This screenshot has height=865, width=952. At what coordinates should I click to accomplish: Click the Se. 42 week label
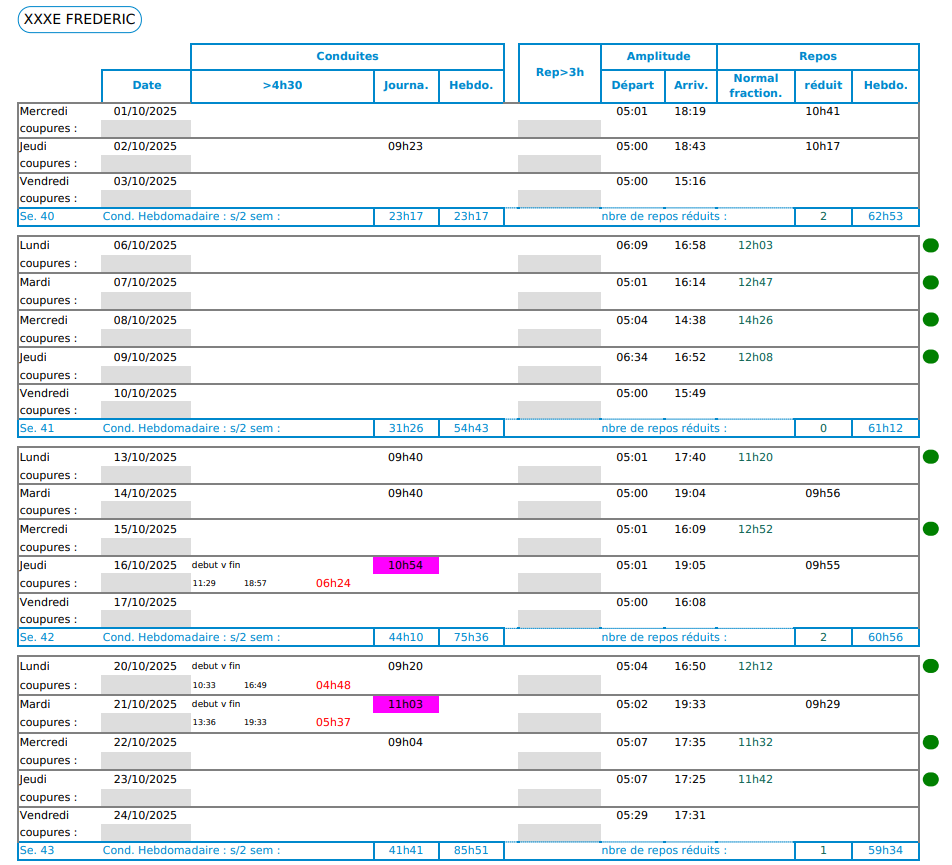point(37,637)
